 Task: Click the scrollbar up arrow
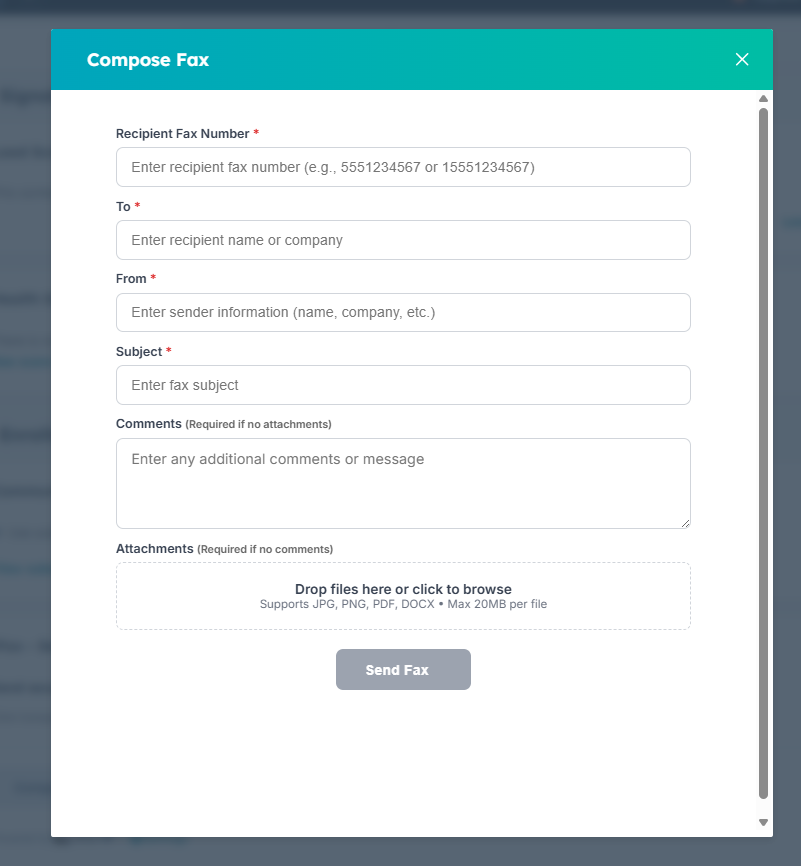pos(763,99)
